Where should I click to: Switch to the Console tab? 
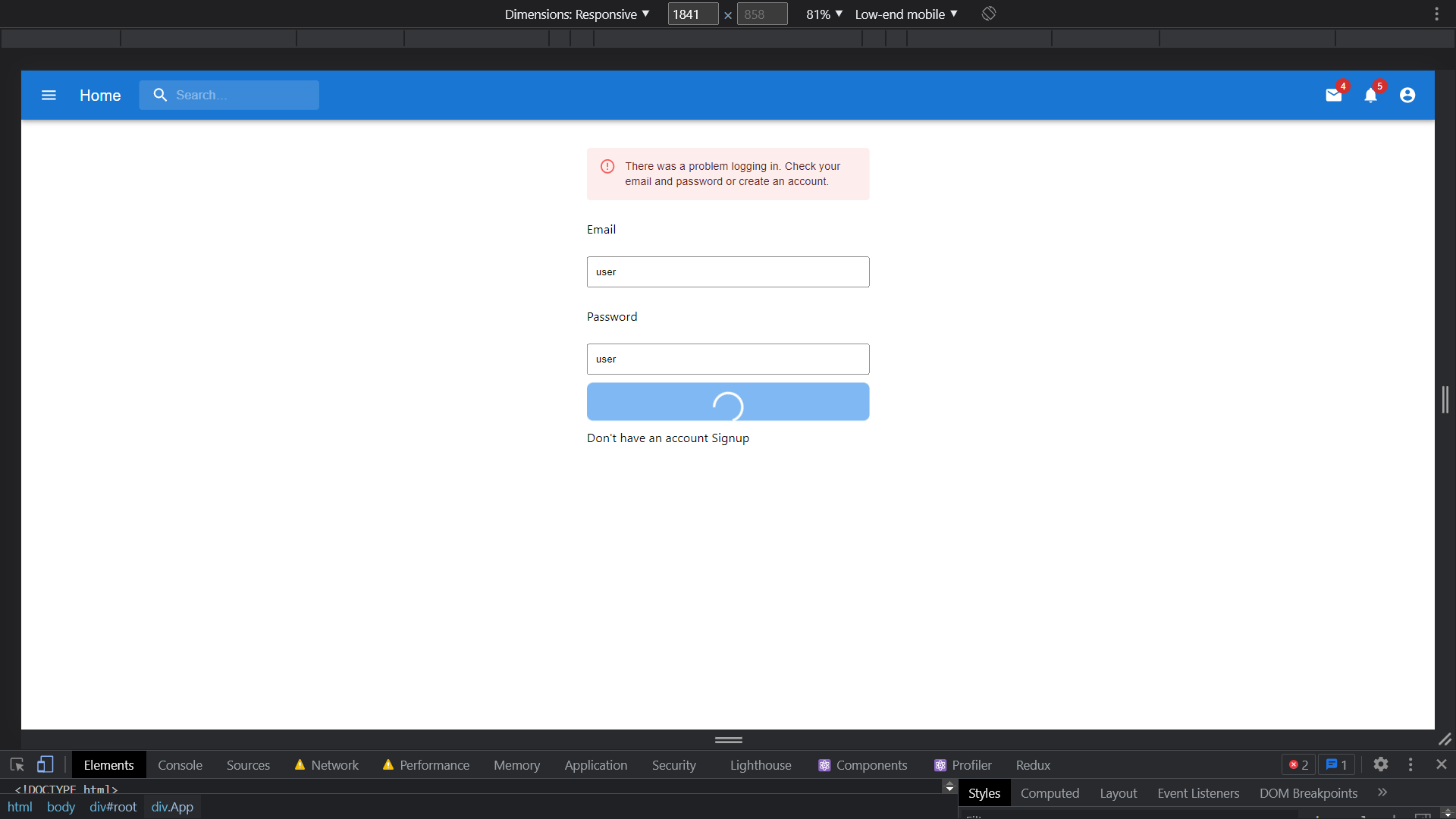point(180,764)
